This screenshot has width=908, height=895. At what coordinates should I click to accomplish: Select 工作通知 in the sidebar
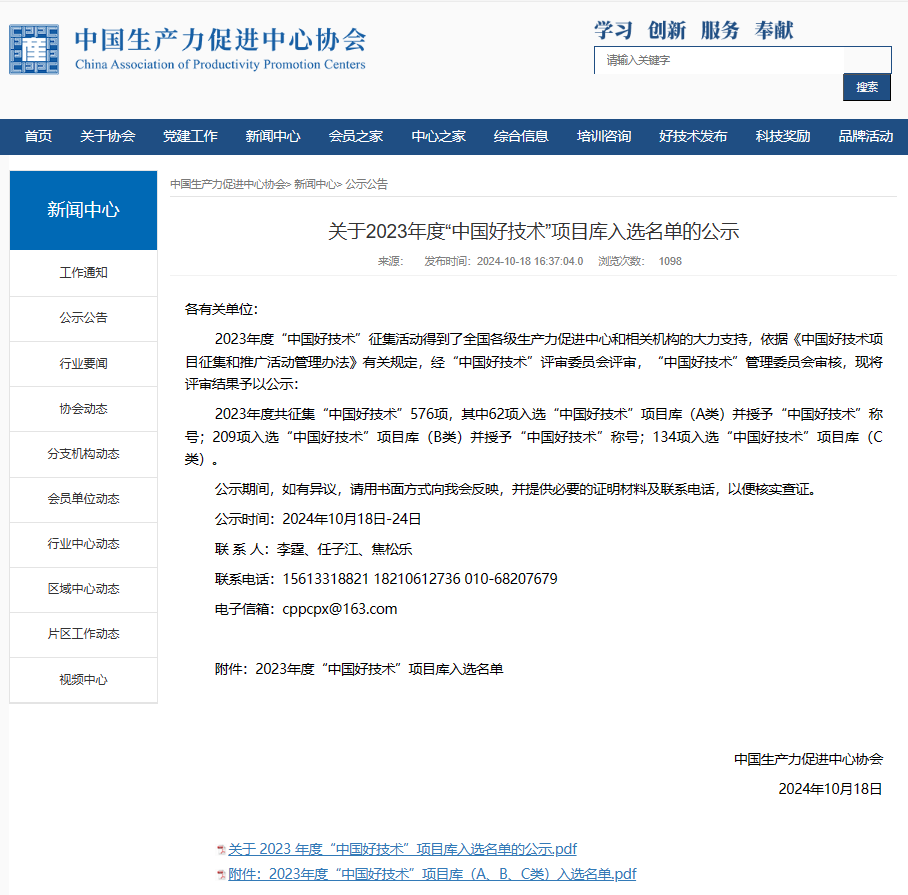click(83, 273)
